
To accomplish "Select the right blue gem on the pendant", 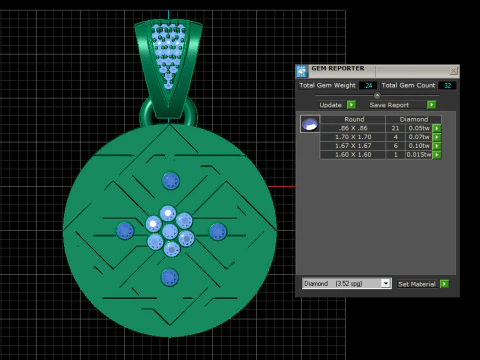I will 218,232.
